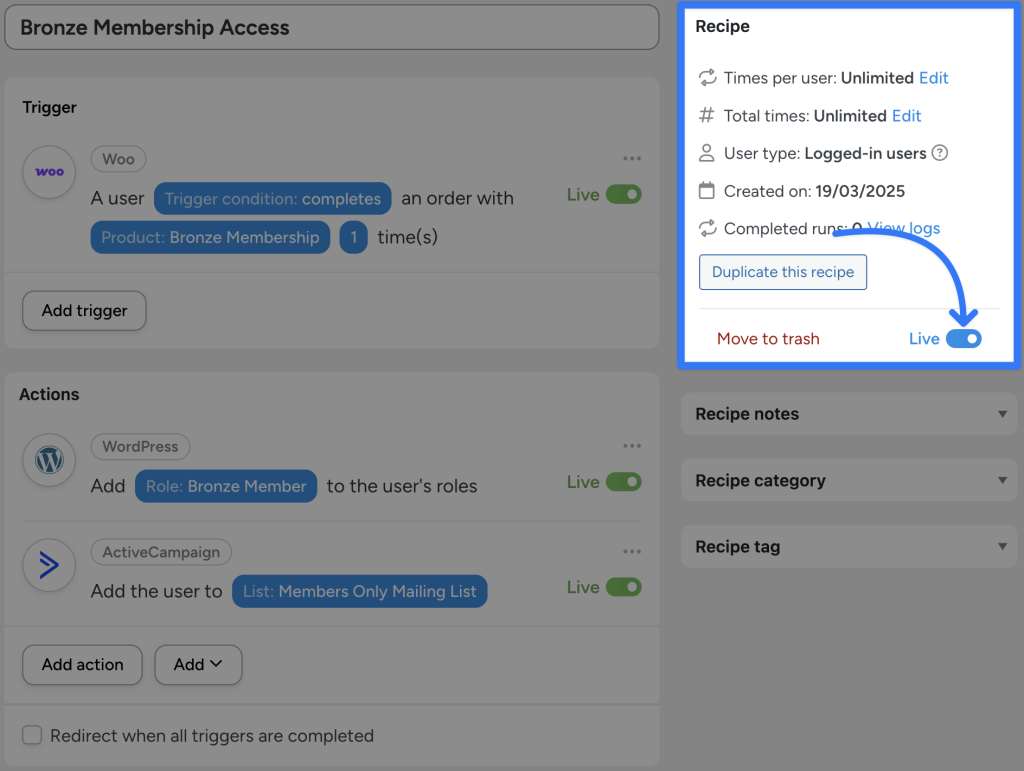Open the trigger options via its ellipsis icon
1024x771 pixels.
[631, 158]
